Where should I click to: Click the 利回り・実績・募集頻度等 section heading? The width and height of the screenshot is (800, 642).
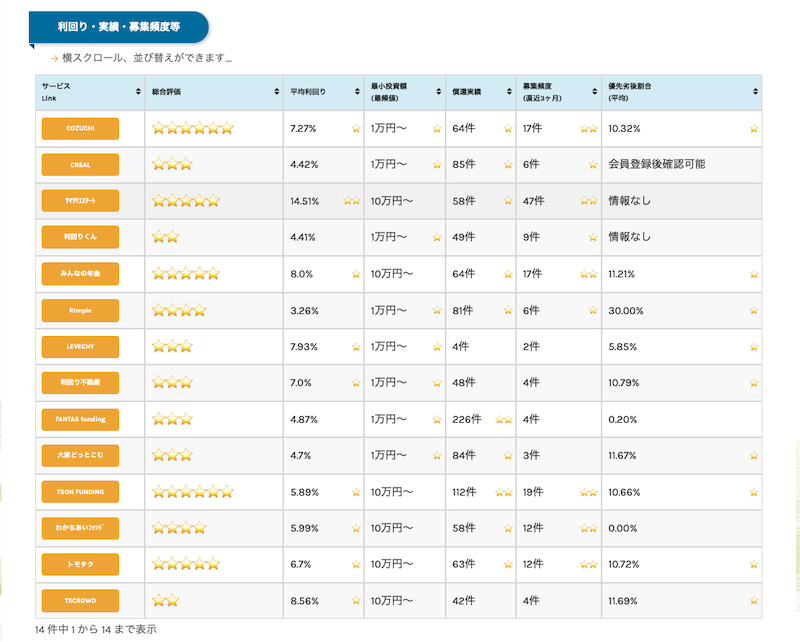tap(118, 27)
